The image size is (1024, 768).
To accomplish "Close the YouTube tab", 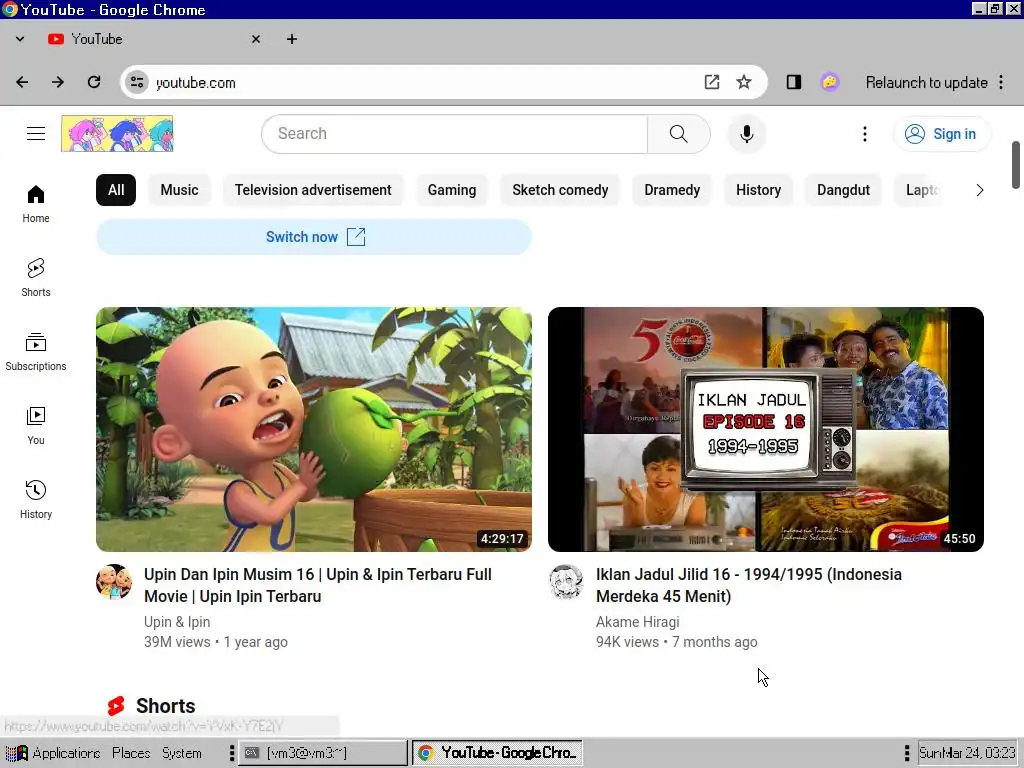I will coord(256,39).
